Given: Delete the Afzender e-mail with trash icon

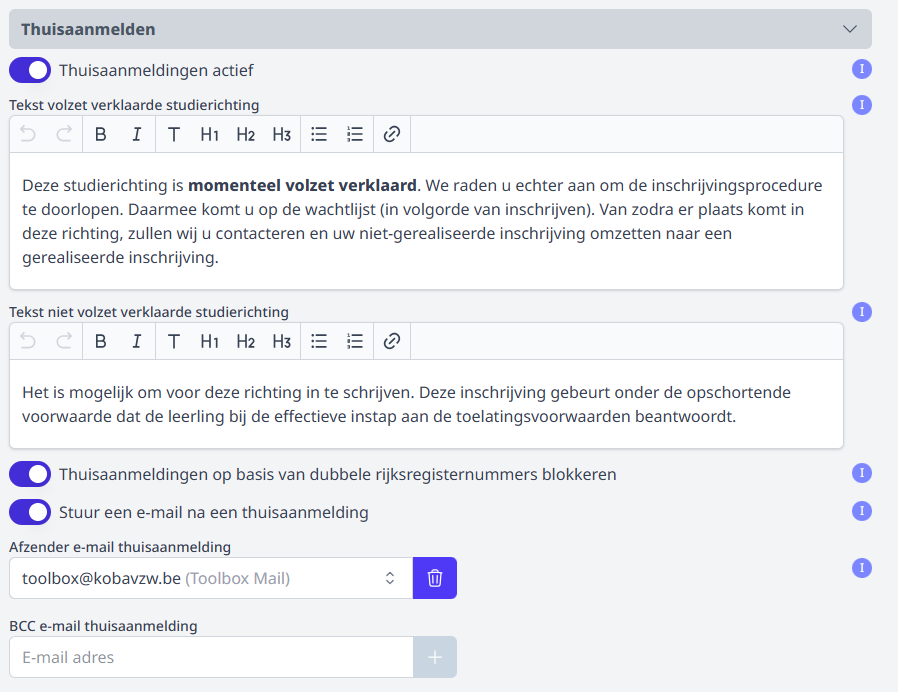Looking at the screenshot, I should 435,578.
